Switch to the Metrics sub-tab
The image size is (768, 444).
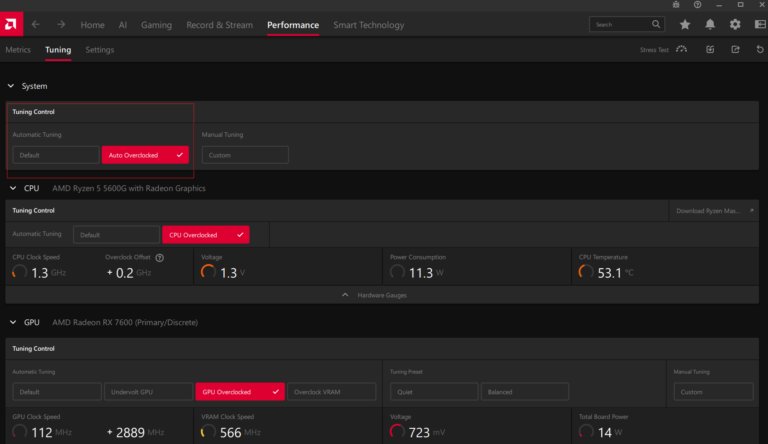point(18,49)
